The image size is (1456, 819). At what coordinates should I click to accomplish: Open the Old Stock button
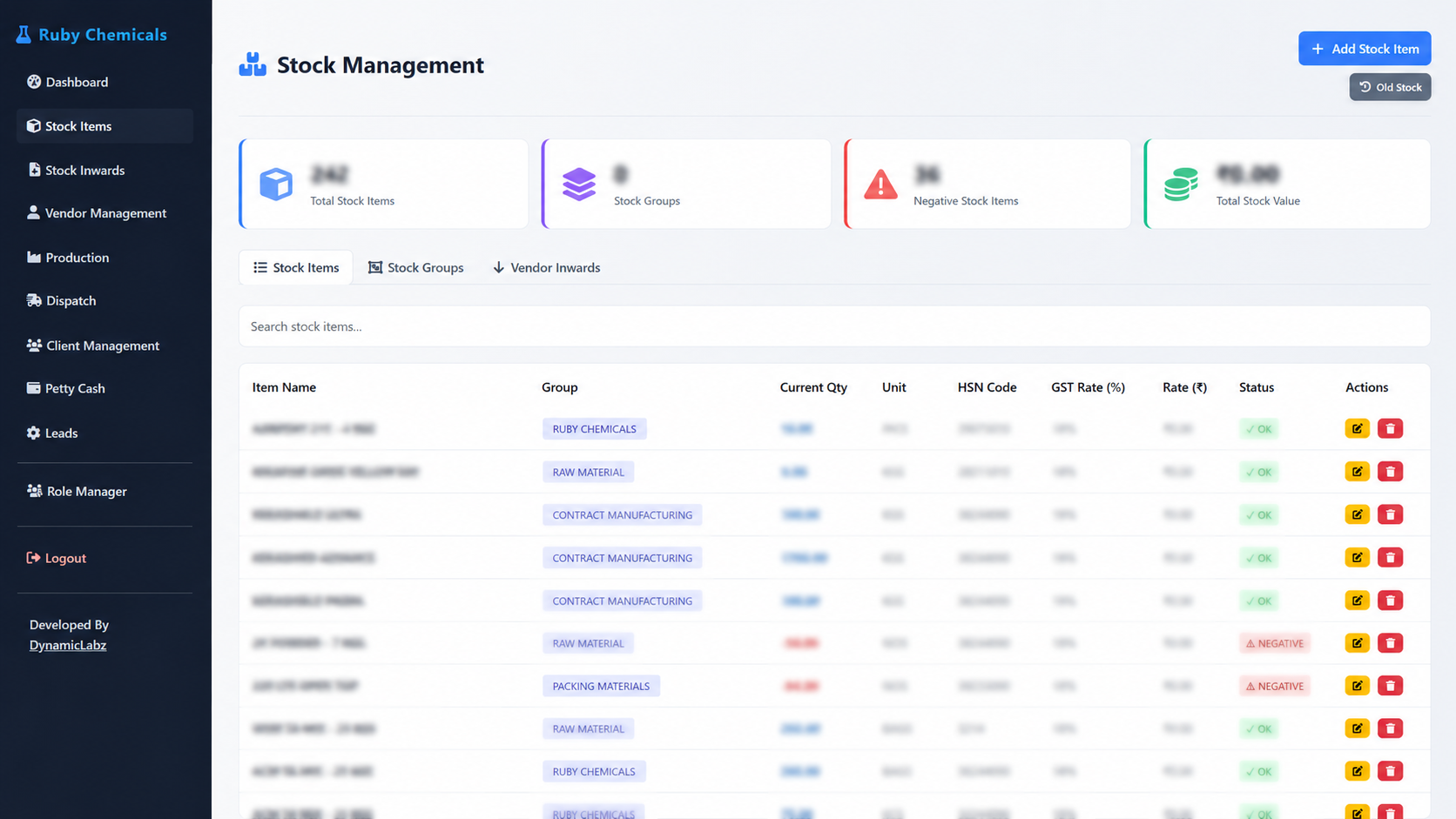[x=1390, y=87]
